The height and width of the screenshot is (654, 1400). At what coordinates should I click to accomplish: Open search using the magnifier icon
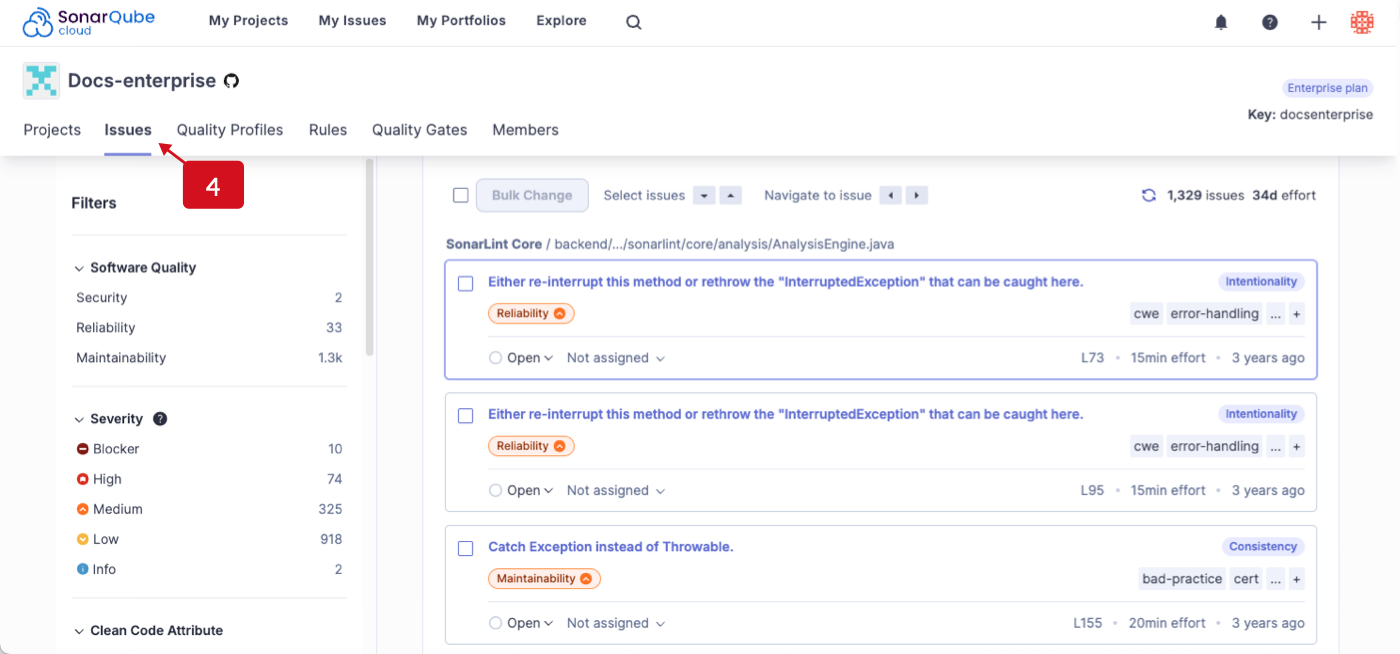coord(633,21)
